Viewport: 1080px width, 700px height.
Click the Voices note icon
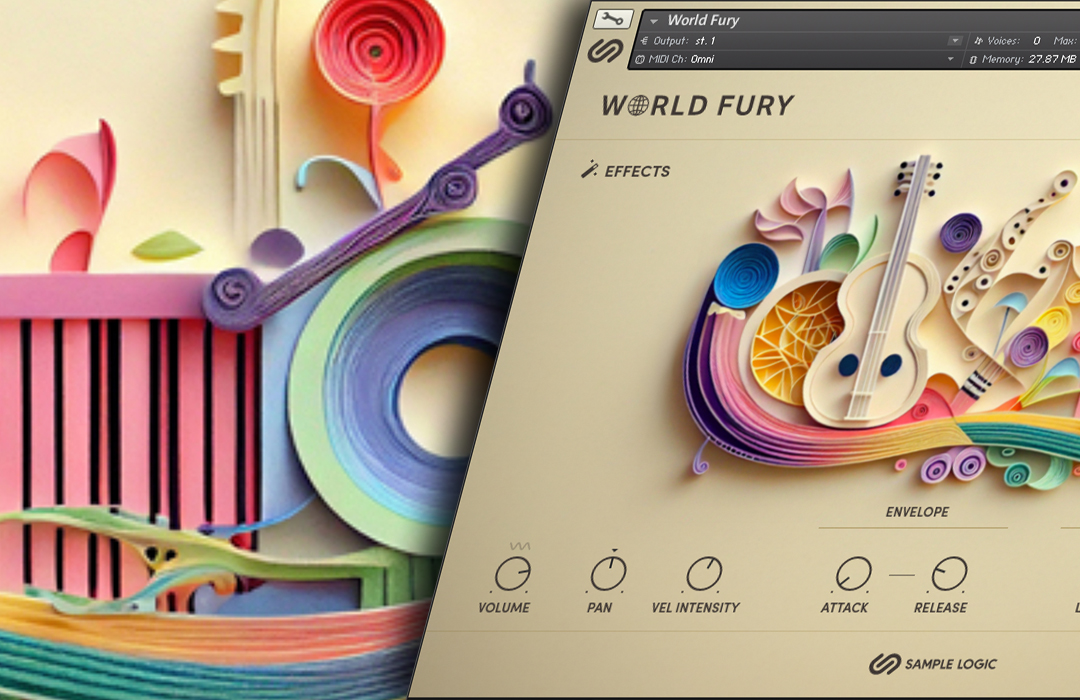[979, 41]
